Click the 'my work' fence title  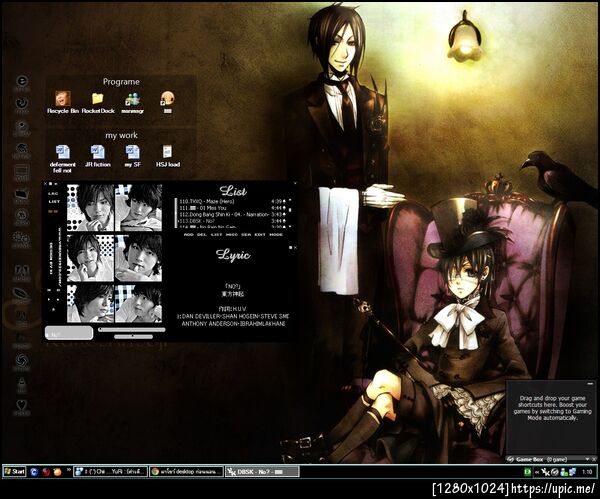pos(121,135)
